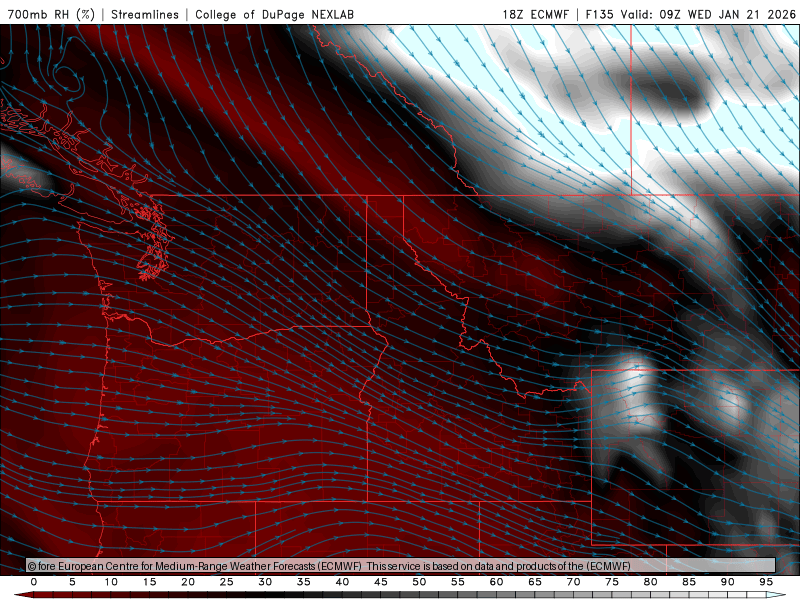Click the 0 value on color scale
Viewport: 800px width, 600px height.
click(x=34, y=582)
